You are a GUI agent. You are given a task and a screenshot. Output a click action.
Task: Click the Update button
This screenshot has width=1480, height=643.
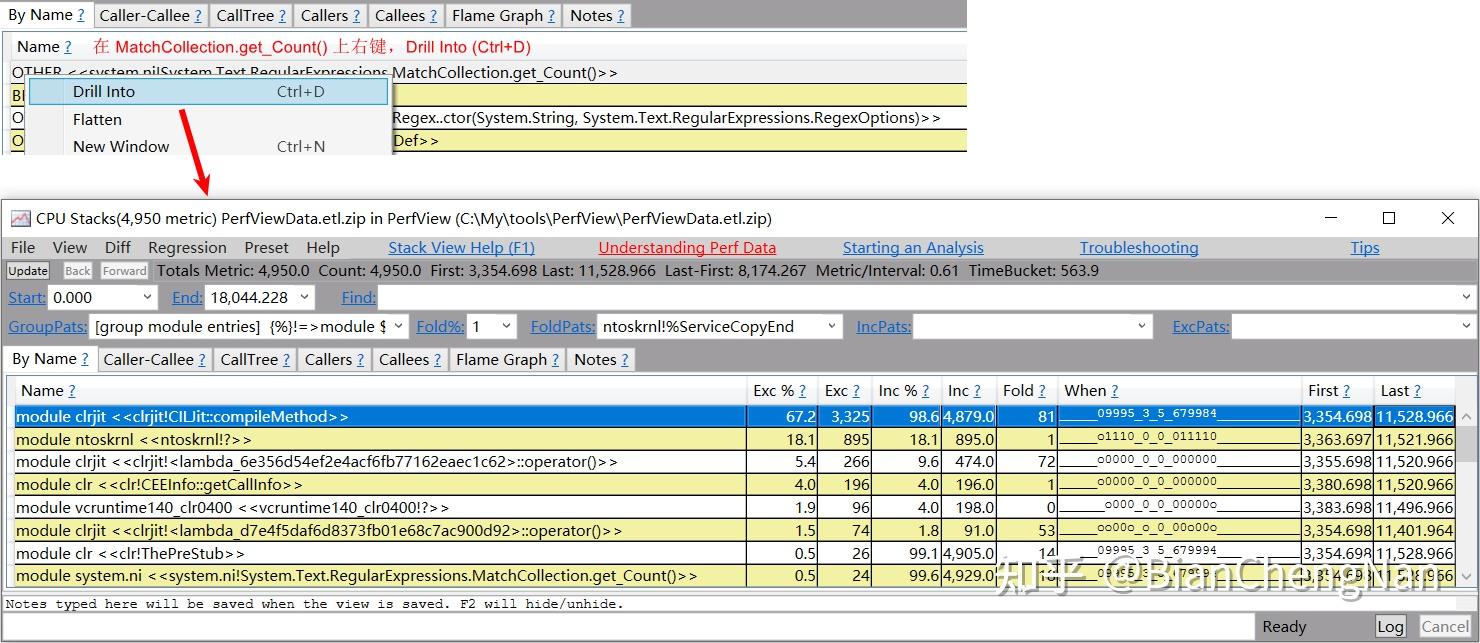(28, 270)
